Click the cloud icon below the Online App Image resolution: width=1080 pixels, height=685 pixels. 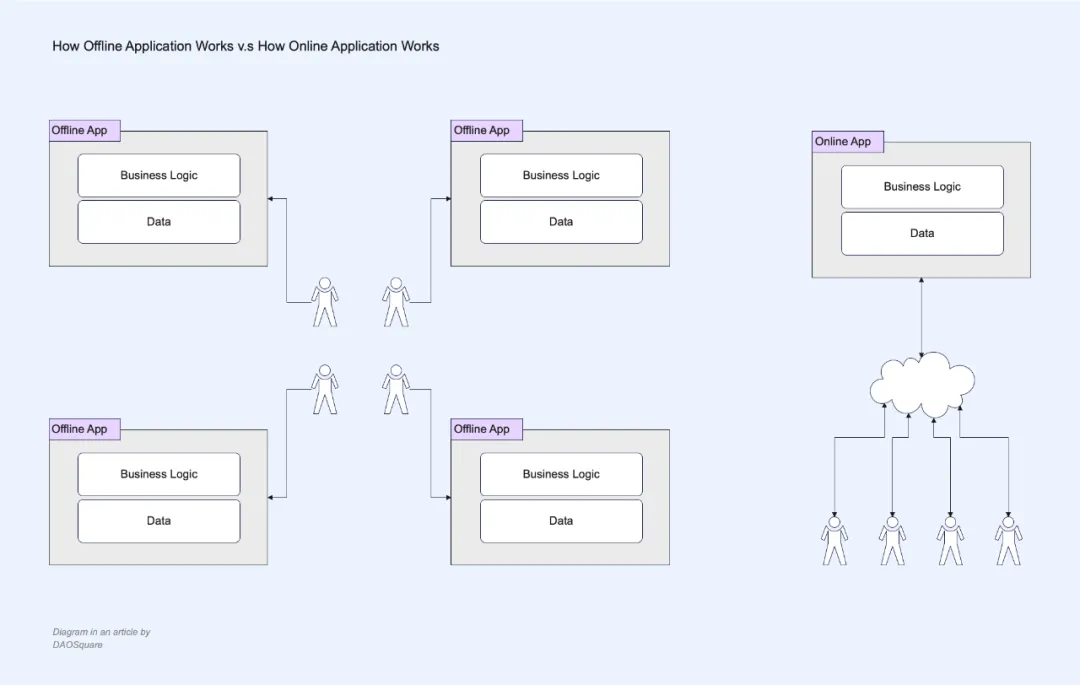922,385
